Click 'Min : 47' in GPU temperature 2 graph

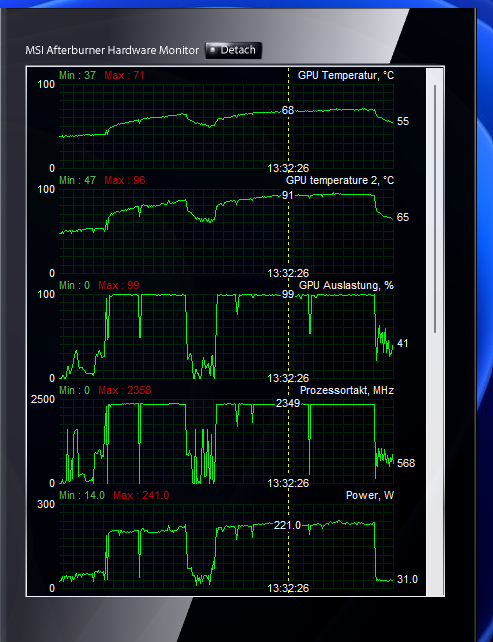pos(77,180)
